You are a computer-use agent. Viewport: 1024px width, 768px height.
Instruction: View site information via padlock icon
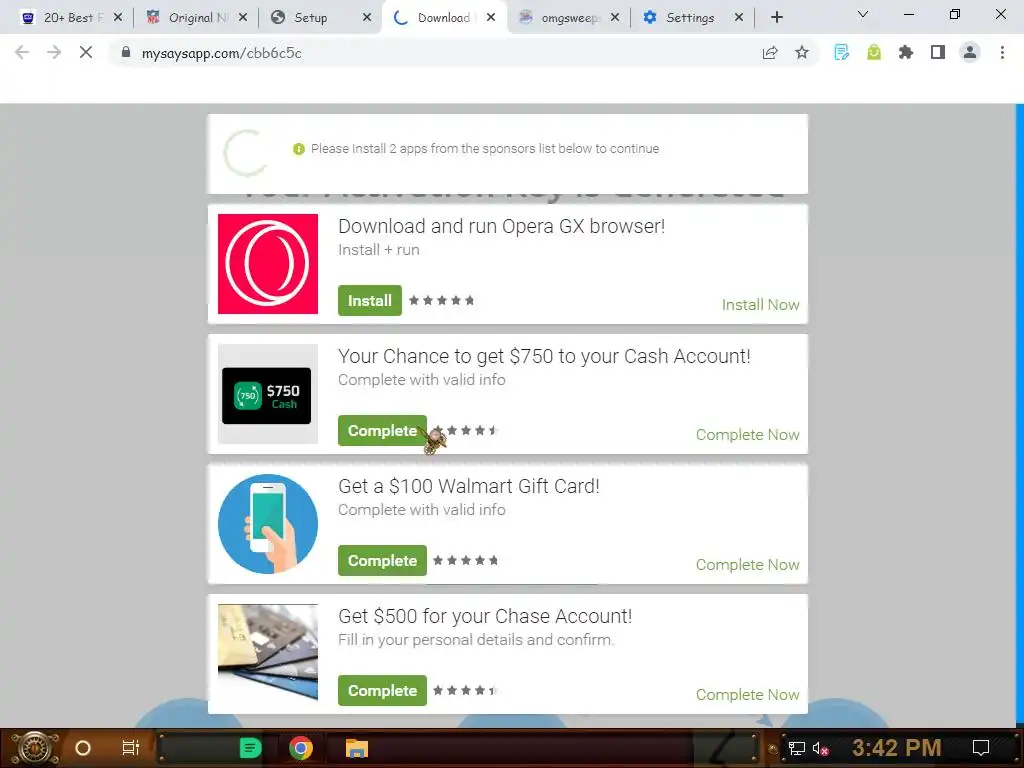click(125, 53)
